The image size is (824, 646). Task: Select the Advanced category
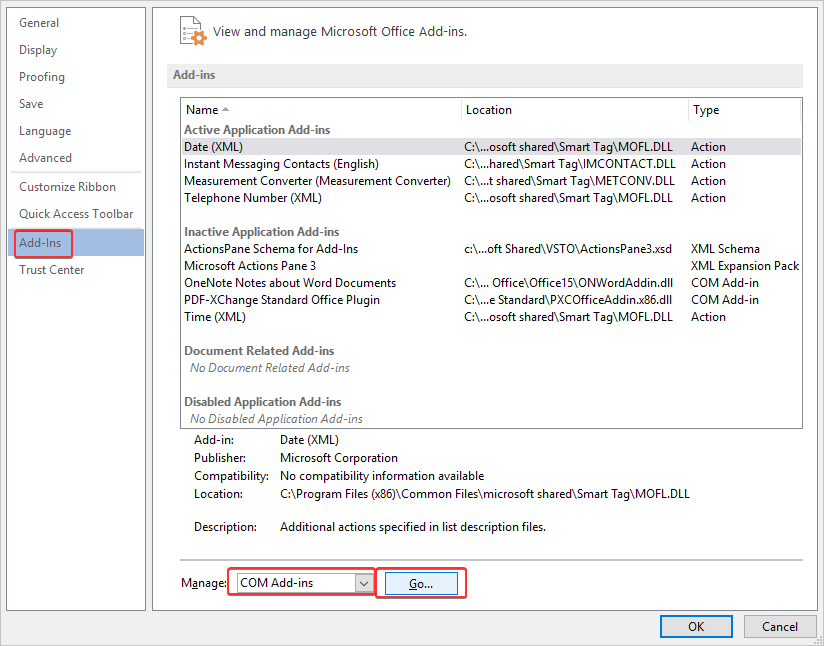(45, 158)
